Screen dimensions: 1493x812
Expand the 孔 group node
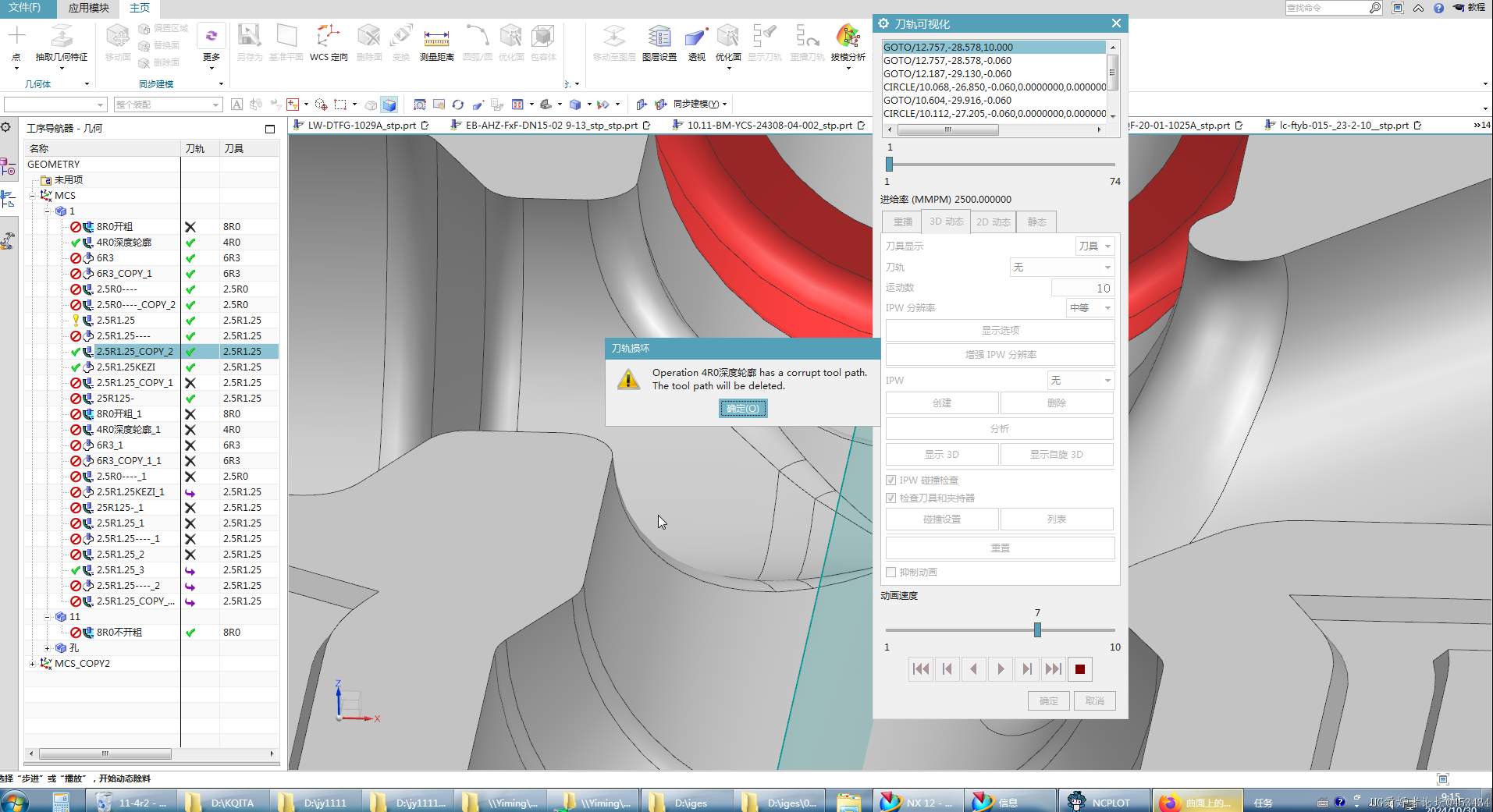tap(48, 648)
